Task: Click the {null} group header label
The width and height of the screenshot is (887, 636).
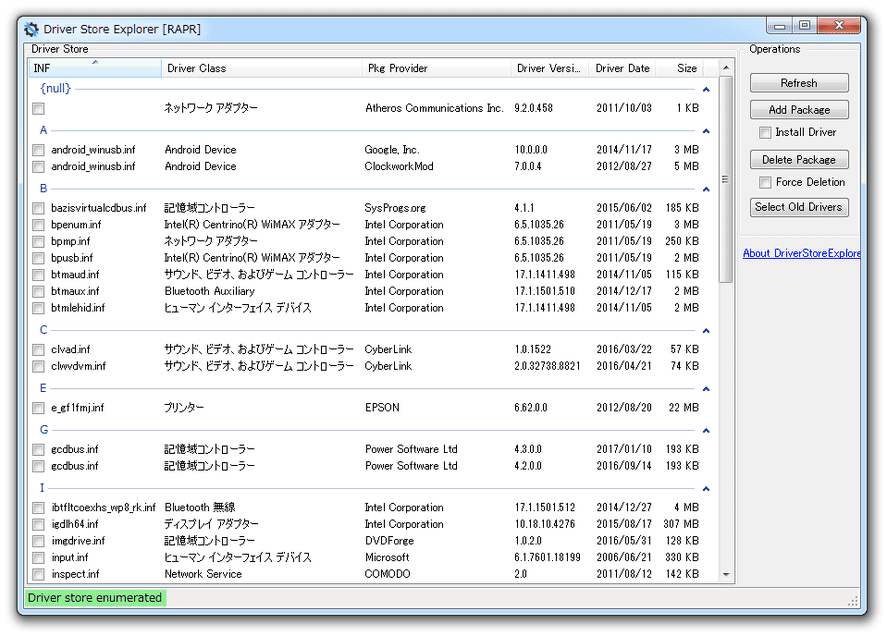Action: (x=55, y=89)
